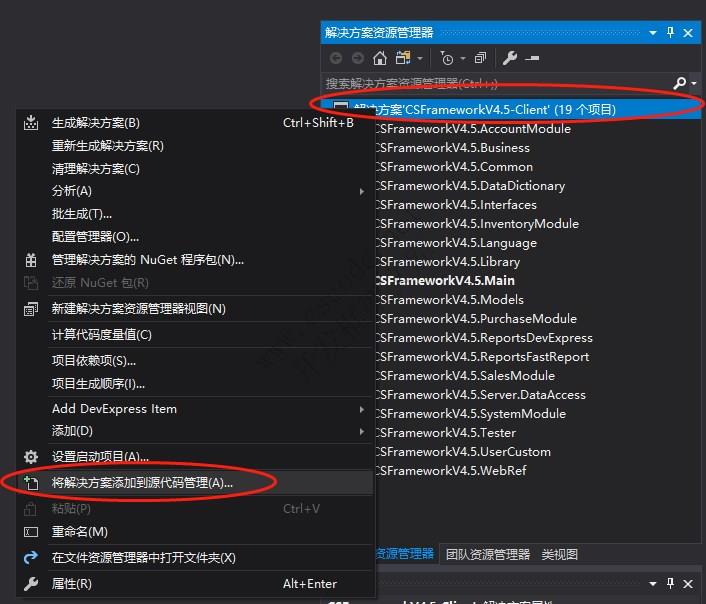The image size is (706, 604).
Task: Click the Collapse All icon in toolbar
Action: coord(481,58)
